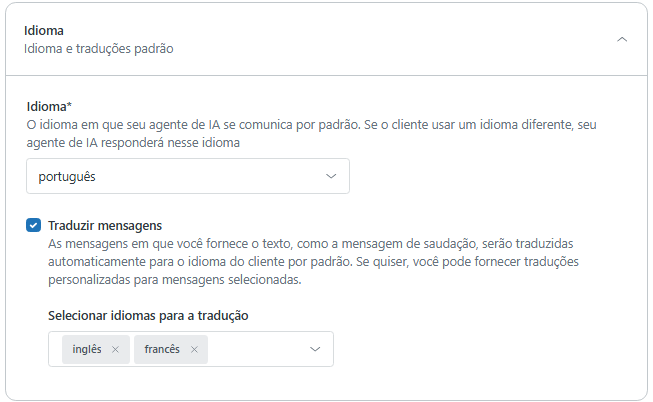Viewport: 653px width, 402px height.
Task: Click the português dropdown arrow
Action: tap(332, 177)
